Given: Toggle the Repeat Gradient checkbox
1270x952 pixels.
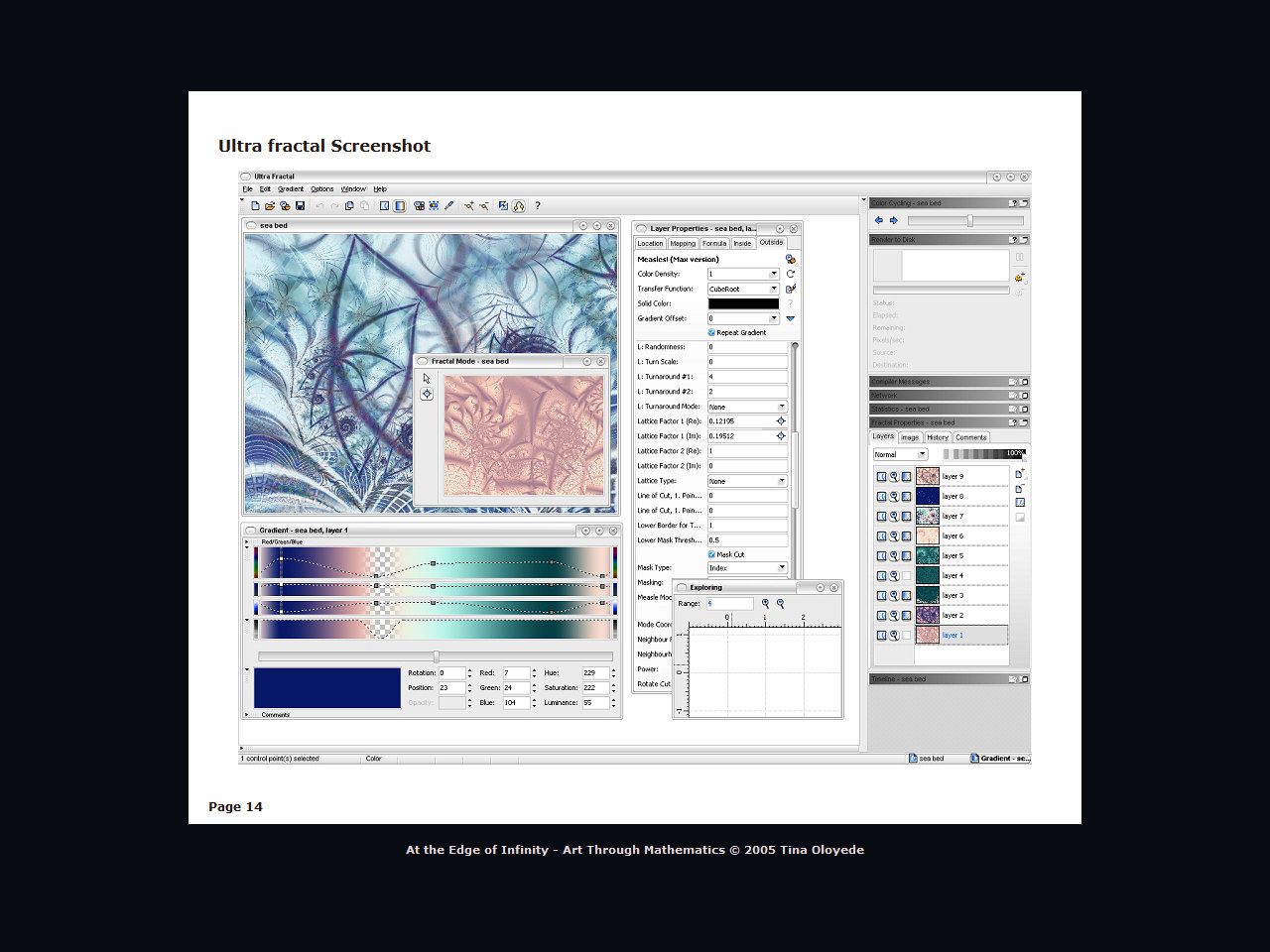Looking at the screenshot, I should 711,333.
